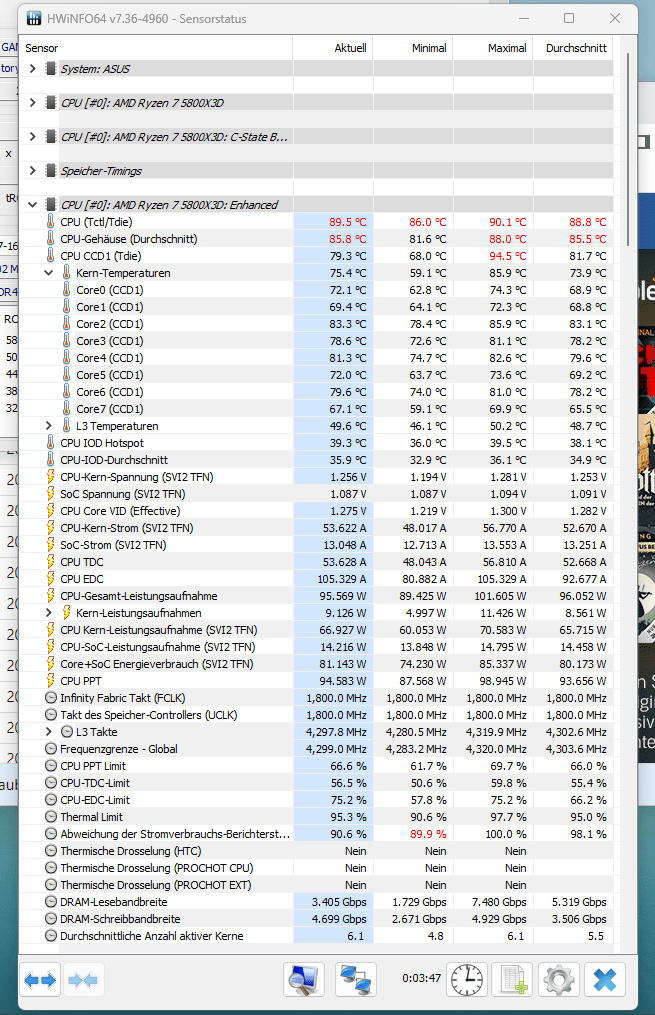Open the sensor search monitor-magnifier button
This screenshot has height=1015, width=655.
click(304, 979)
